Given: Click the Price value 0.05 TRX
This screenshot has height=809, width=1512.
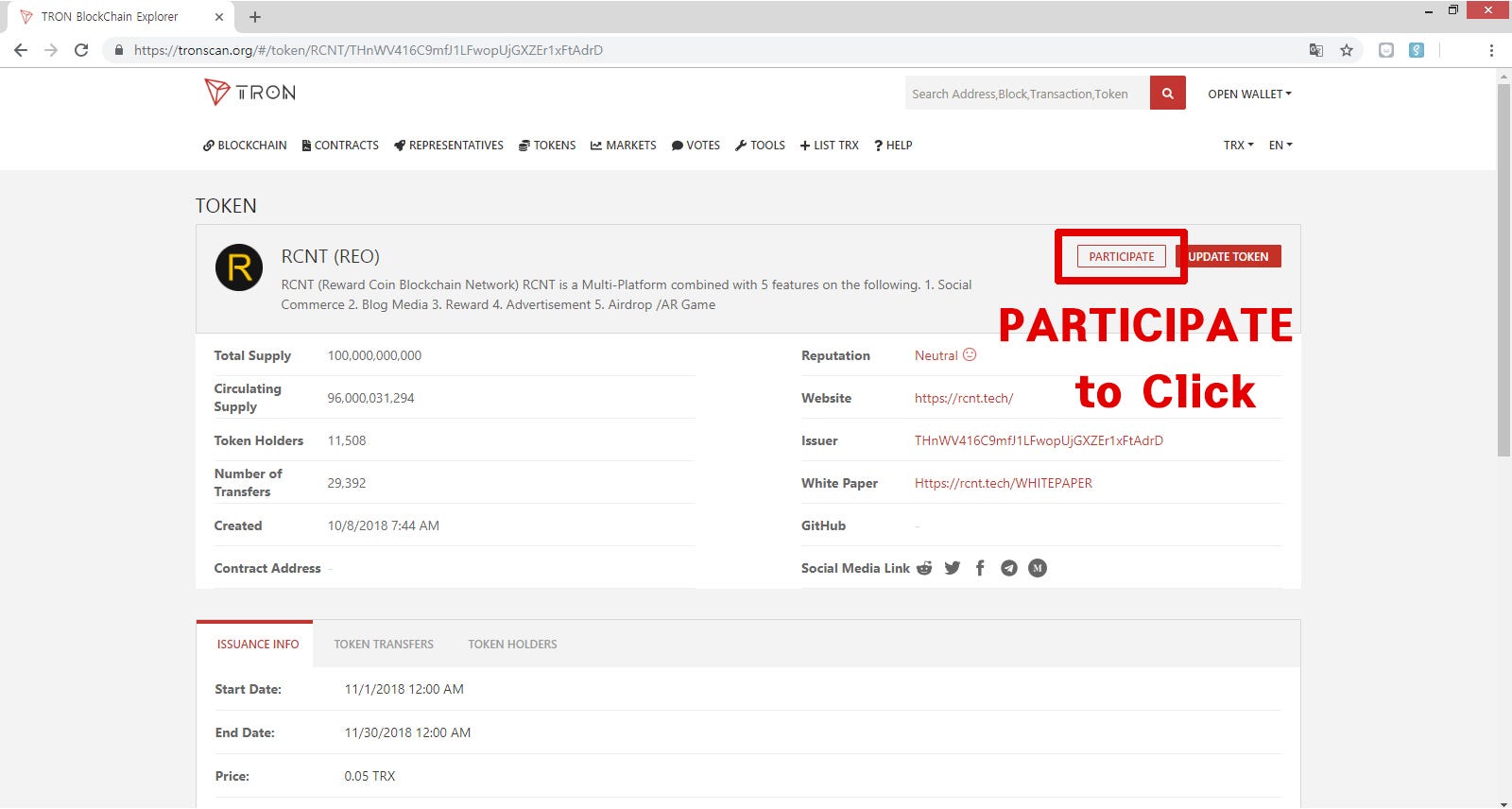Looking at the screenshot, I should (x=369, y=776).
